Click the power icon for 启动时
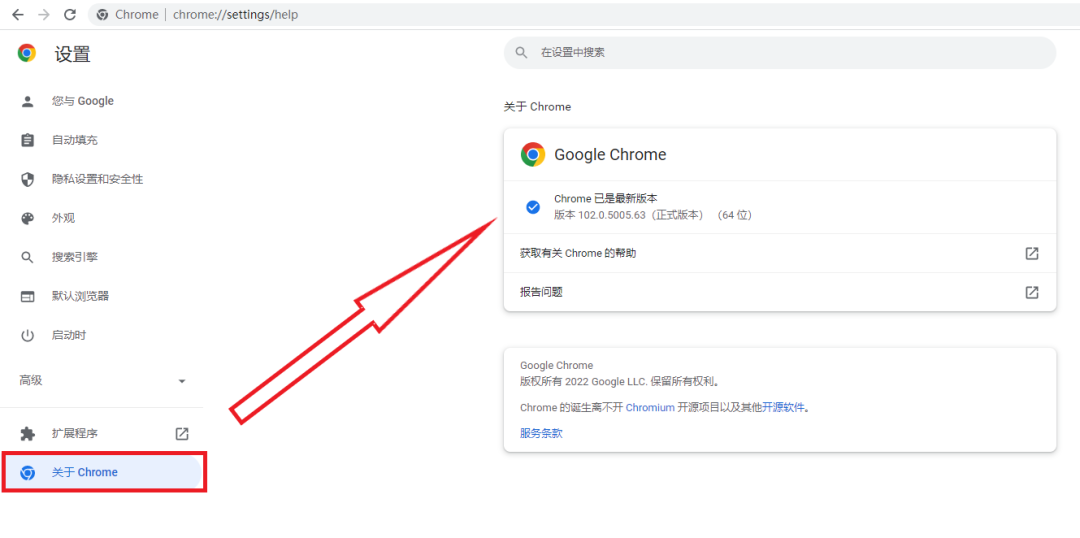Image resolution: width=1080 pixels, height=538 pixels. (x=27, y=335)
